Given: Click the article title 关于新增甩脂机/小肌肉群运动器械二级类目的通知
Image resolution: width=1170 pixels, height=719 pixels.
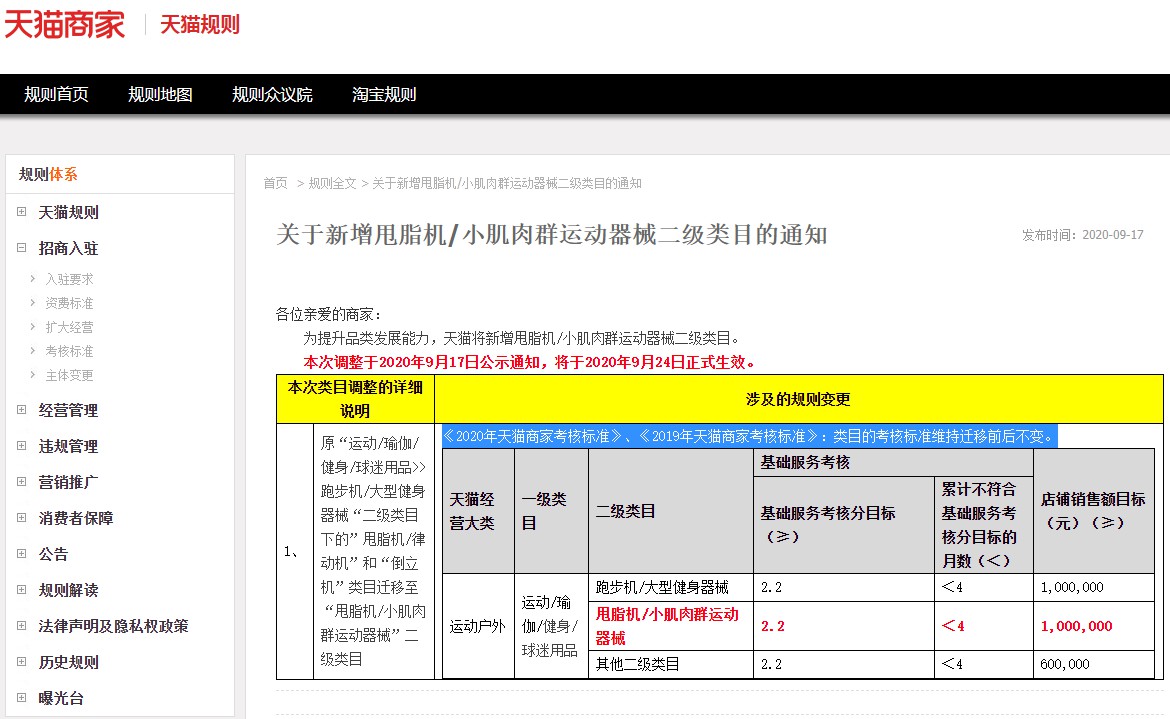Looking at the screenshot, I should tap(551, 235).
